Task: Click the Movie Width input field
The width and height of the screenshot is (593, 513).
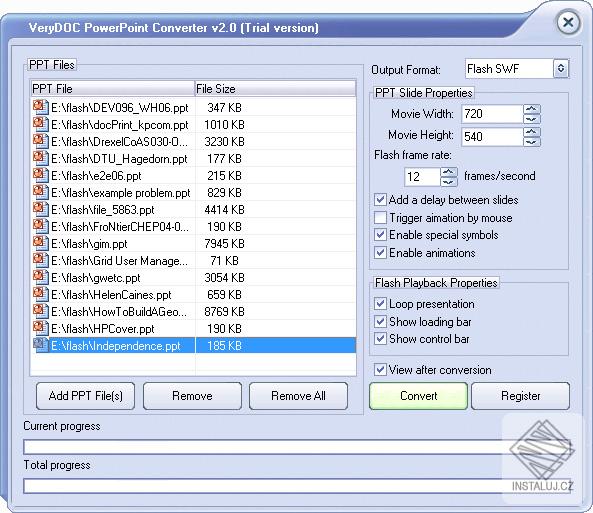Action: pyautogui.click(x=492, y=114)
